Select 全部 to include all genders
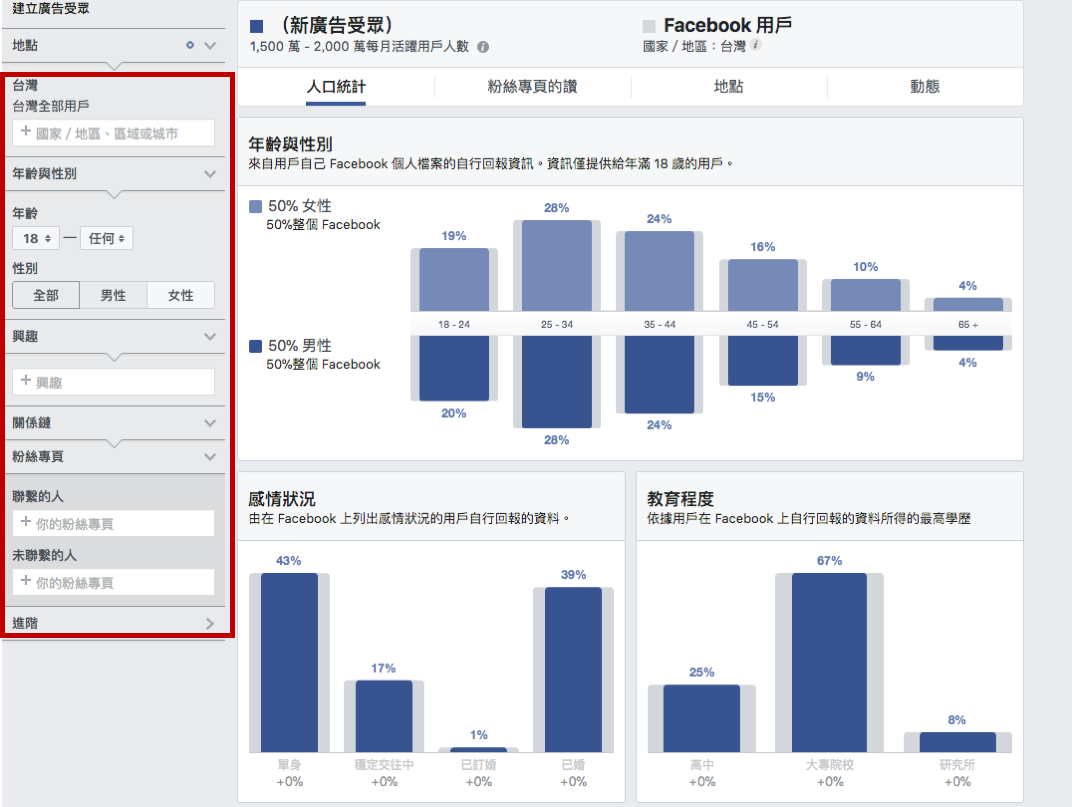The height and width of the screenshot is (807, 1072). (x=45, y=294)
